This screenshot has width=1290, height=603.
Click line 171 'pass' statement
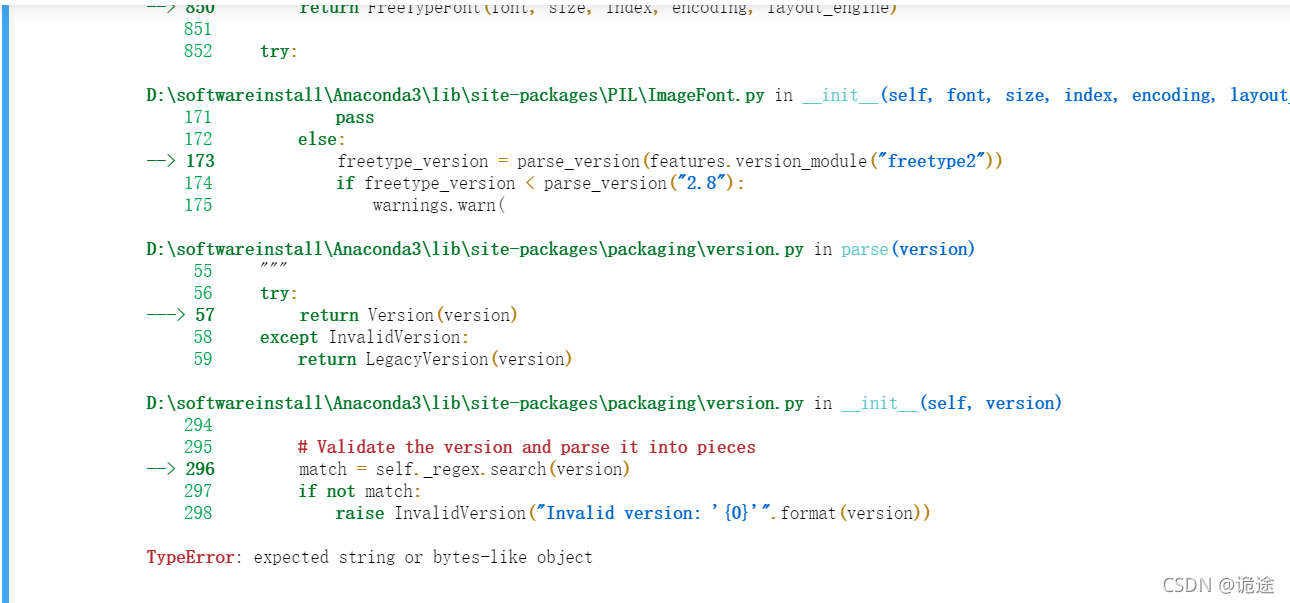[x=355, y=117]
